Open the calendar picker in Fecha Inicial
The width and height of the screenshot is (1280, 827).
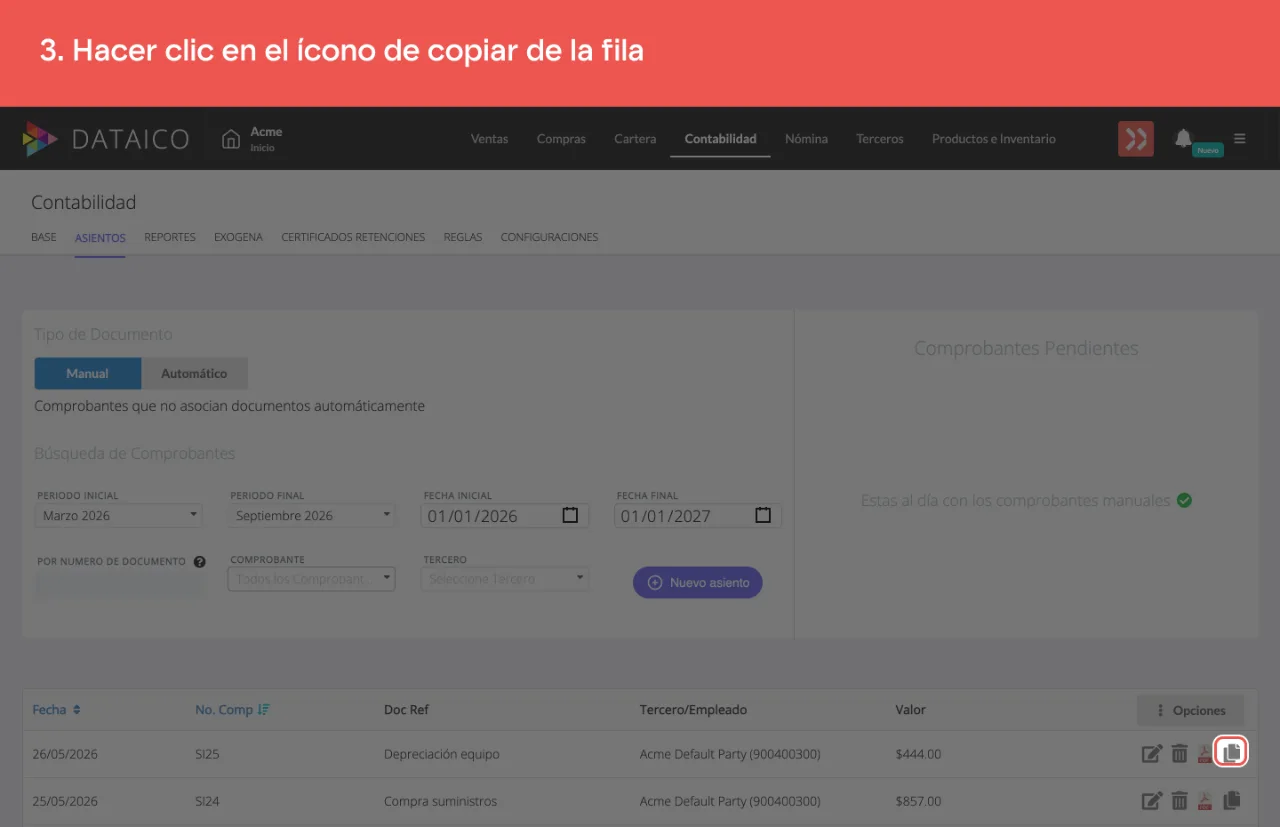(570, 516)
